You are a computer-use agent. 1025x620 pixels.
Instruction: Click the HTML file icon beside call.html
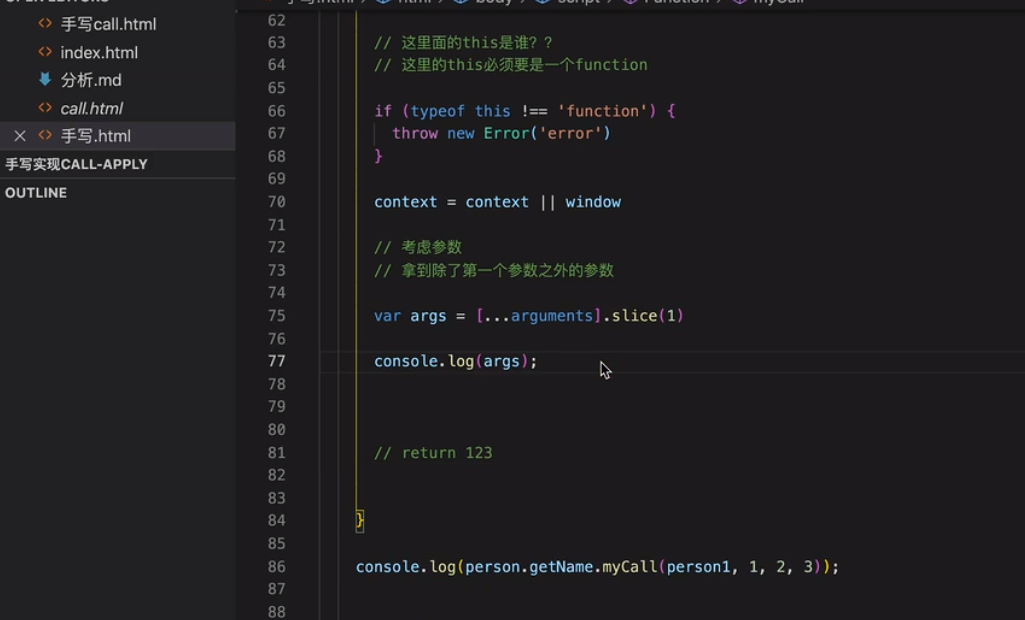(x=45, y=108)
